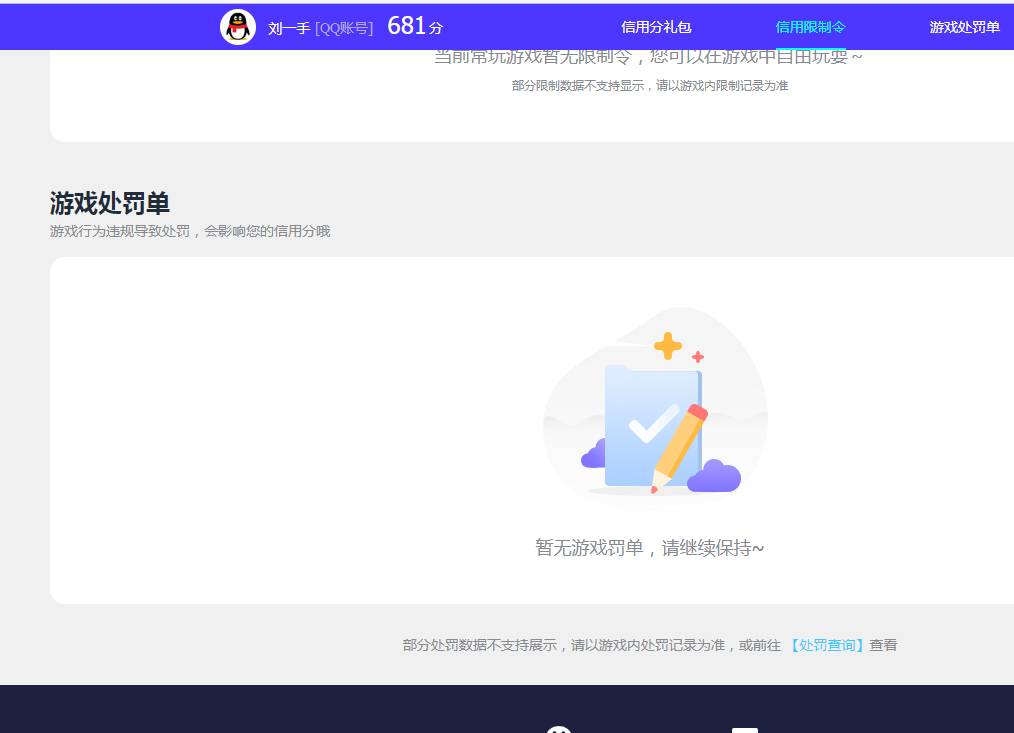Click the 暂无游戏罚单 message text
This screenshot has width=1014, height=733.
646,548
